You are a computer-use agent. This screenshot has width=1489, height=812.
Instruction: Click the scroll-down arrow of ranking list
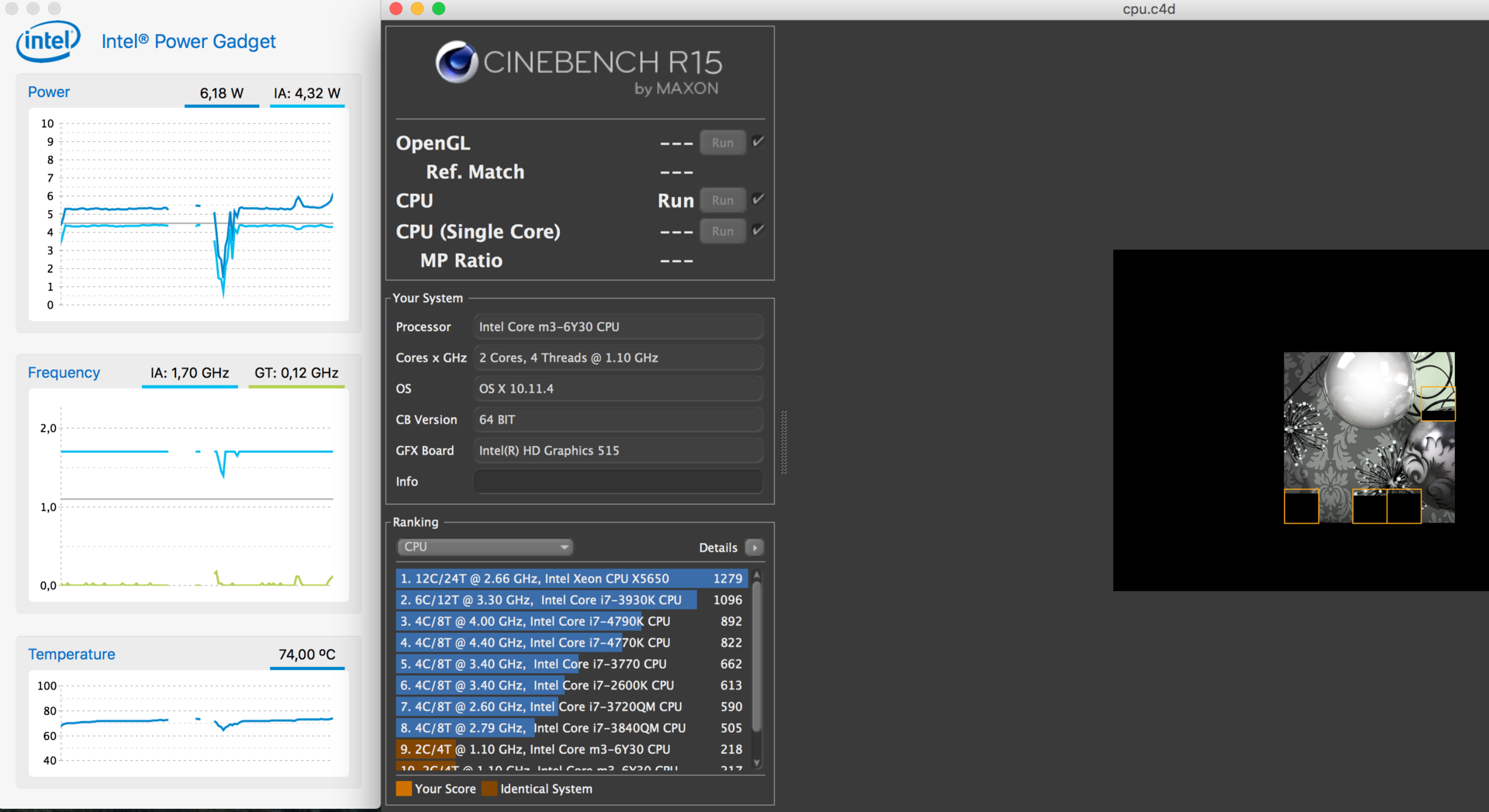(757, 763)
